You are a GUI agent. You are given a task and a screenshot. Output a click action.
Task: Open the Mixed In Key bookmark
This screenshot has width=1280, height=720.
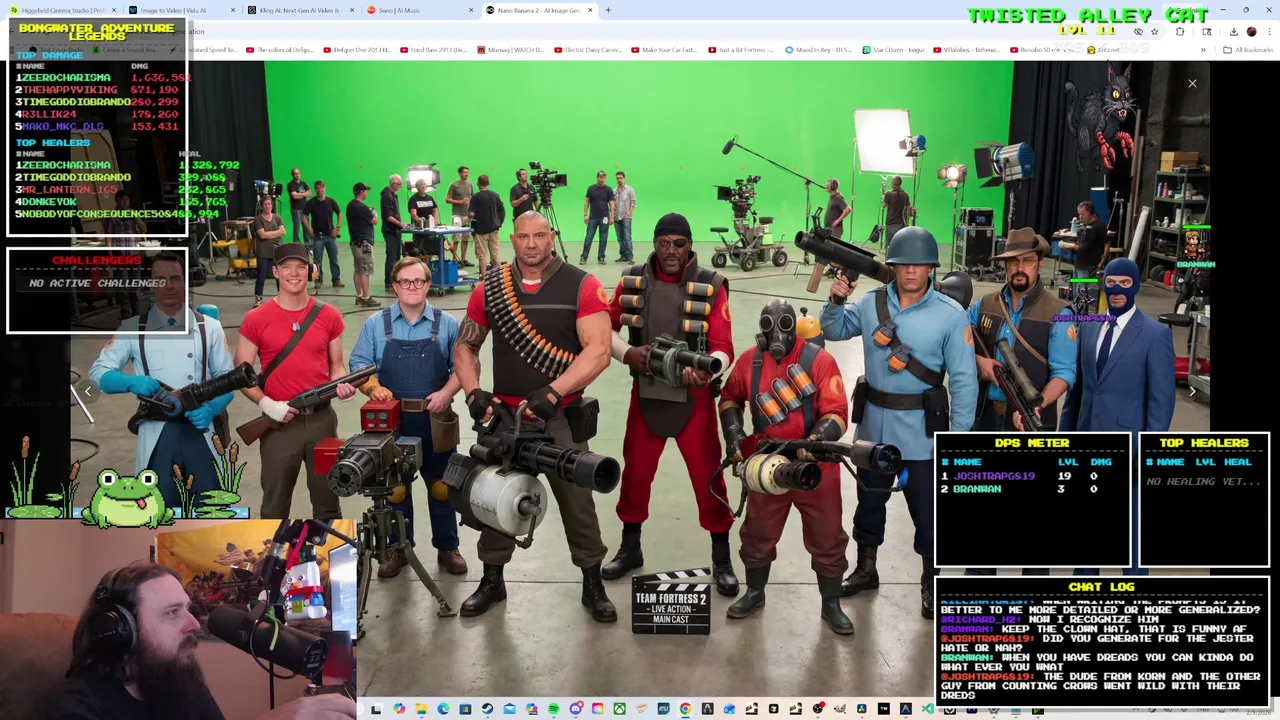coord(818,49)
